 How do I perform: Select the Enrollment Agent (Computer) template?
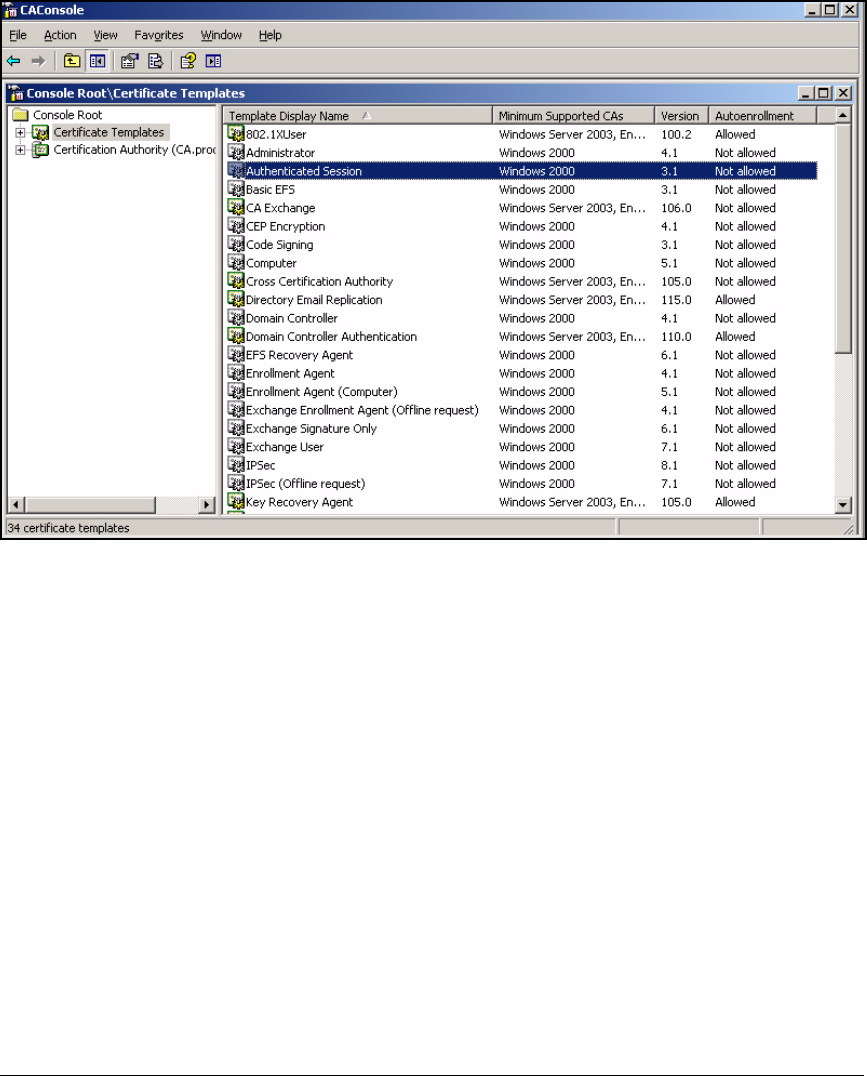321,392
